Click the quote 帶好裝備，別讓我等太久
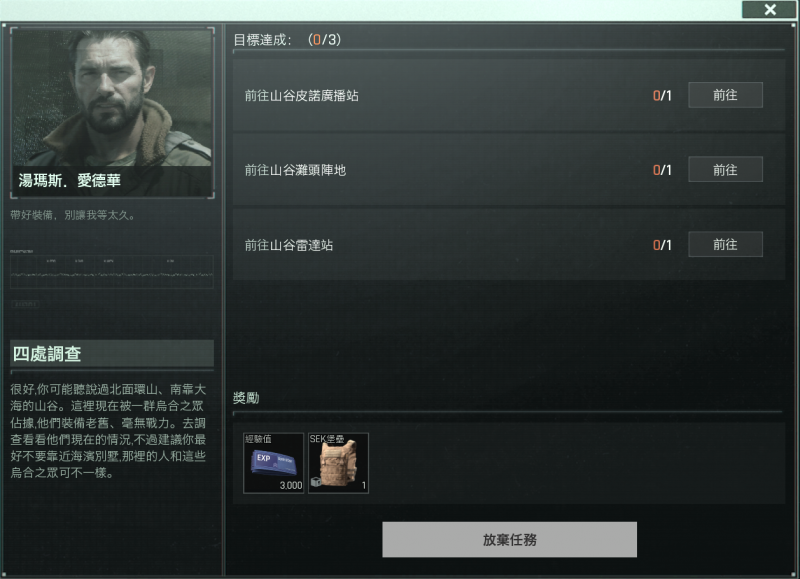The height and width of the screenshot is (579, 800). coord(72,215)
